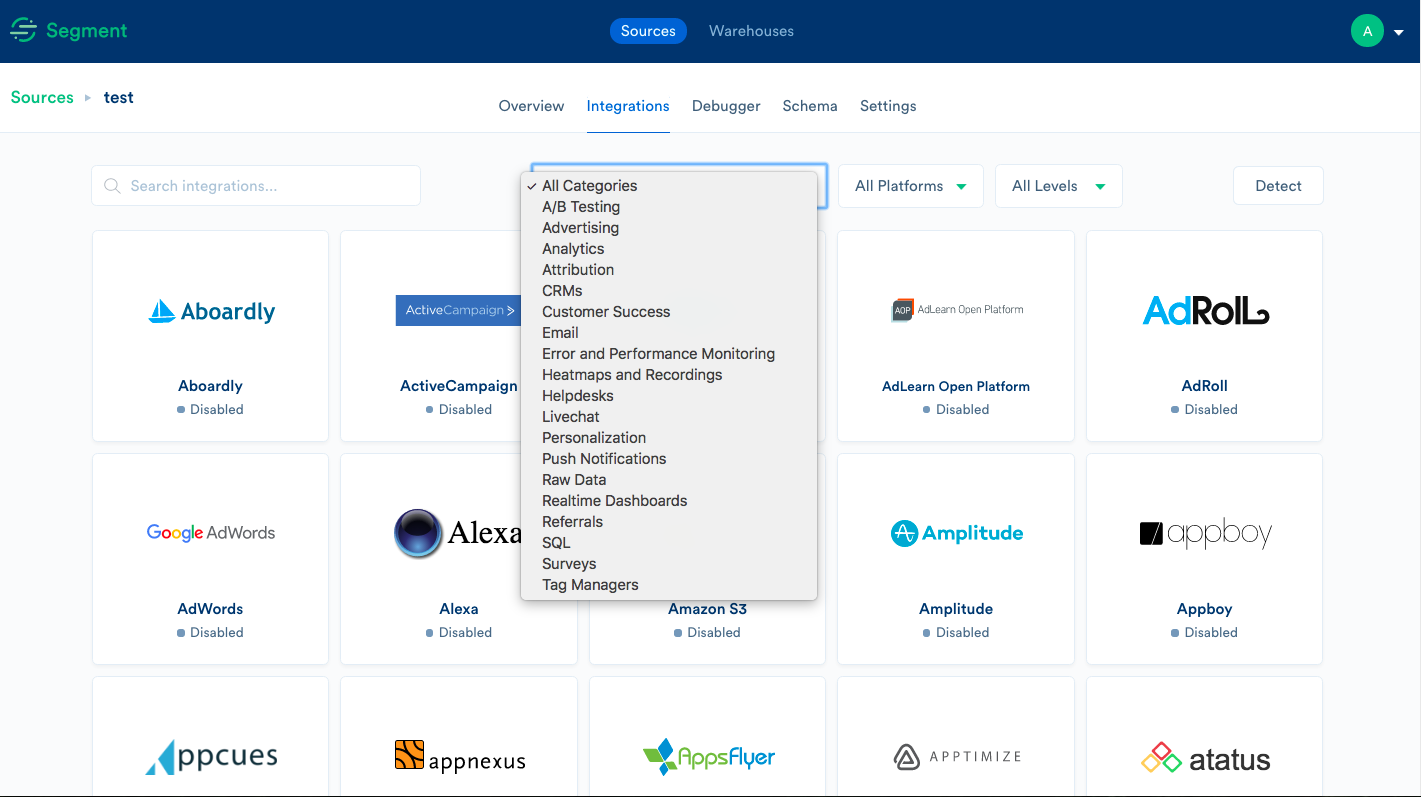Click Disabled status under Appboy
The width and height of the screenshot is (1421, 797).
click(x=1205, y=632)
